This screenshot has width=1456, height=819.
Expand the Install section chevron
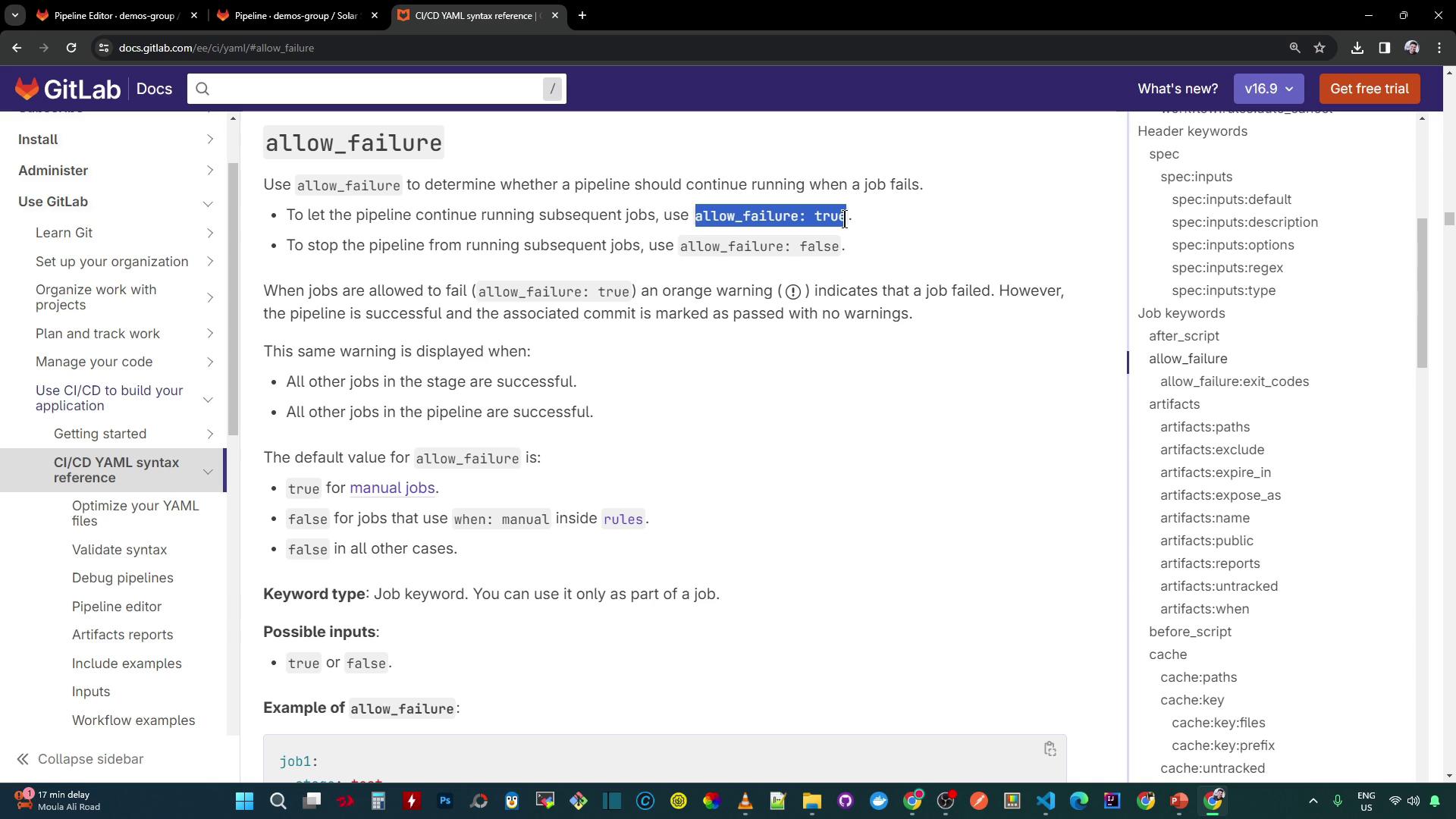point(210,140)
